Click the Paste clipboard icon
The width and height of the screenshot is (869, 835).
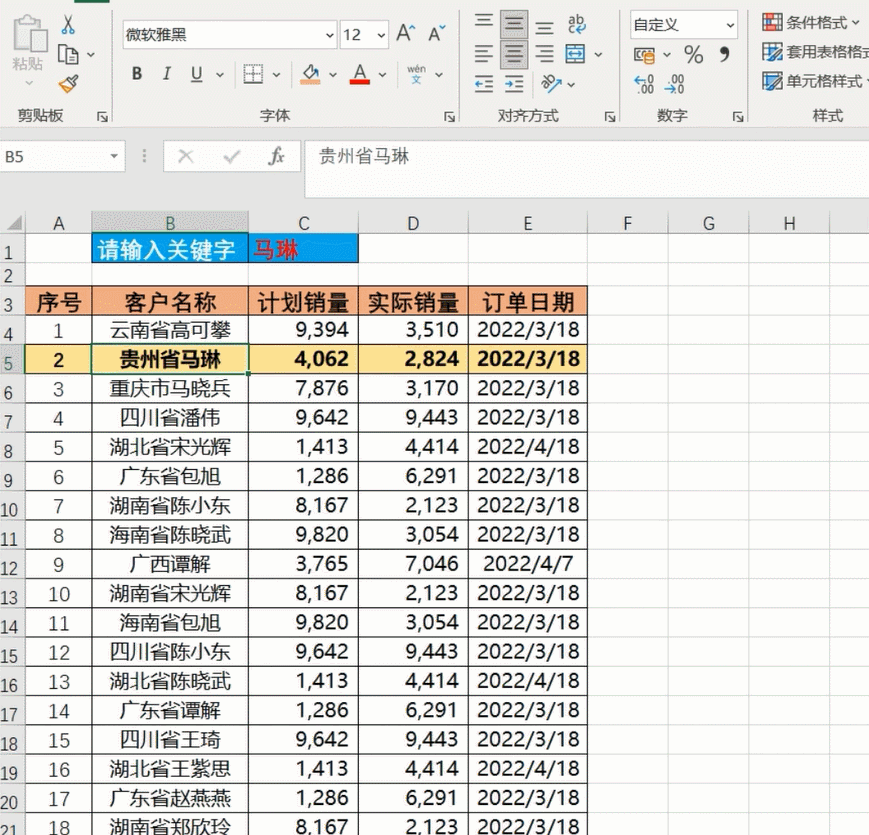pos(28,34)
